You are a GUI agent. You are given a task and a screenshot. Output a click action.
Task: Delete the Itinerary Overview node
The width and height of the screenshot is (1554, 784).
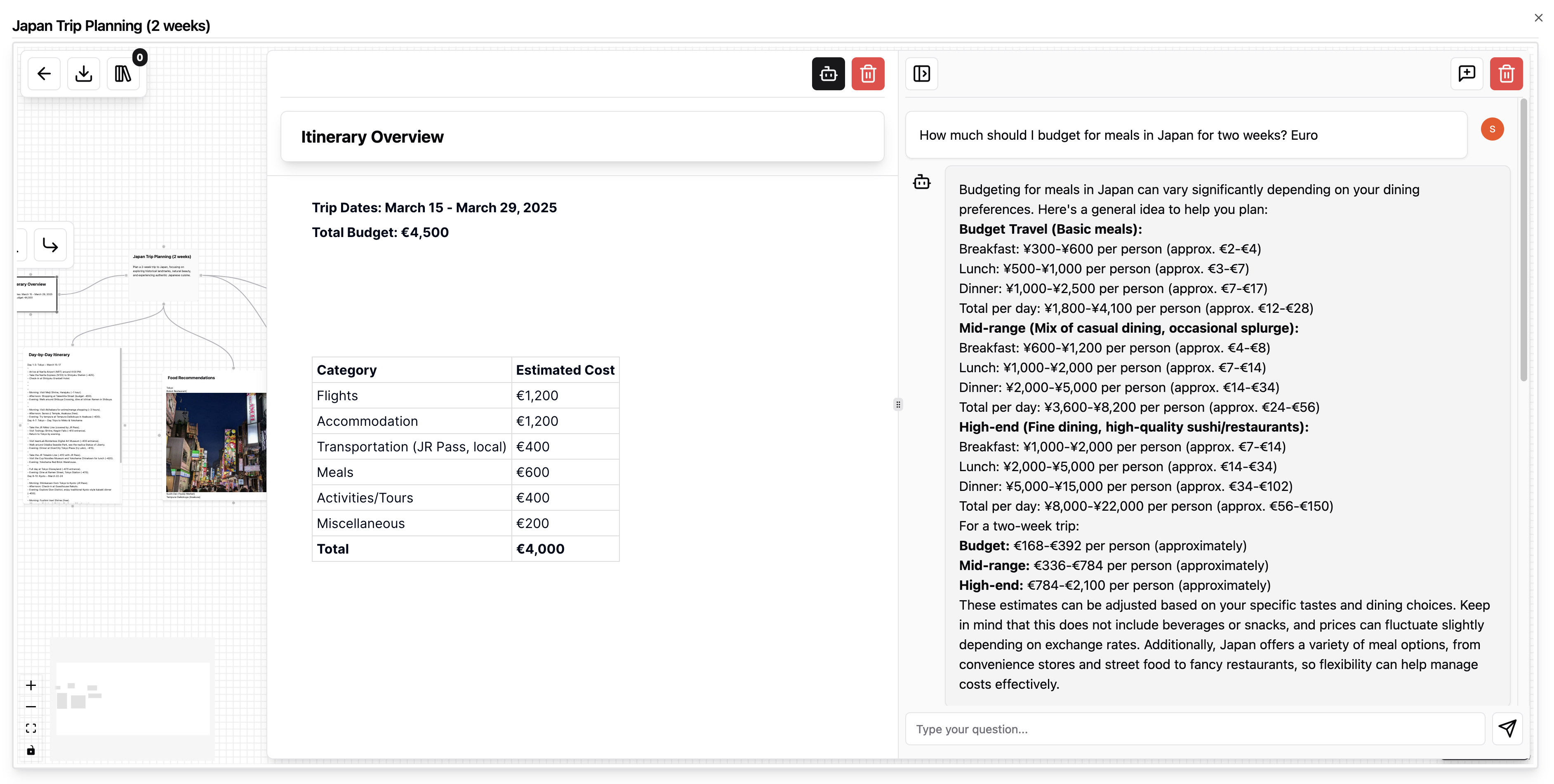(868, 73)
